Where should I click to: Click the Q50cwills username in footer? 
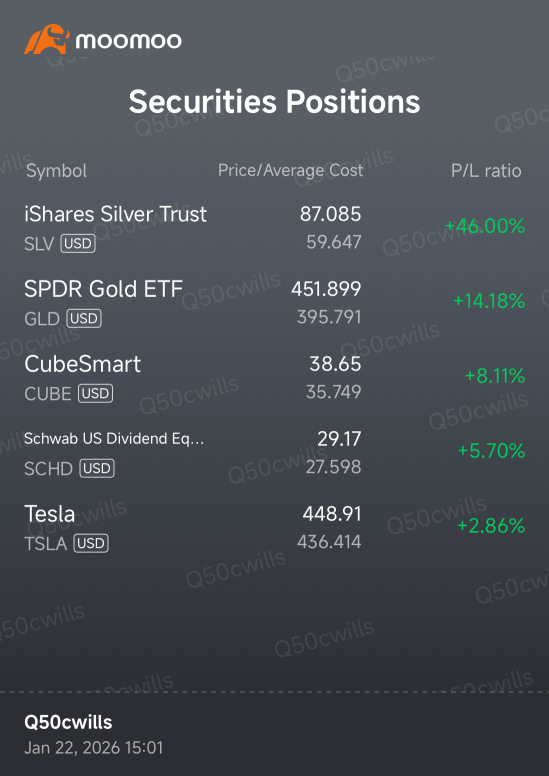(68, 723)
